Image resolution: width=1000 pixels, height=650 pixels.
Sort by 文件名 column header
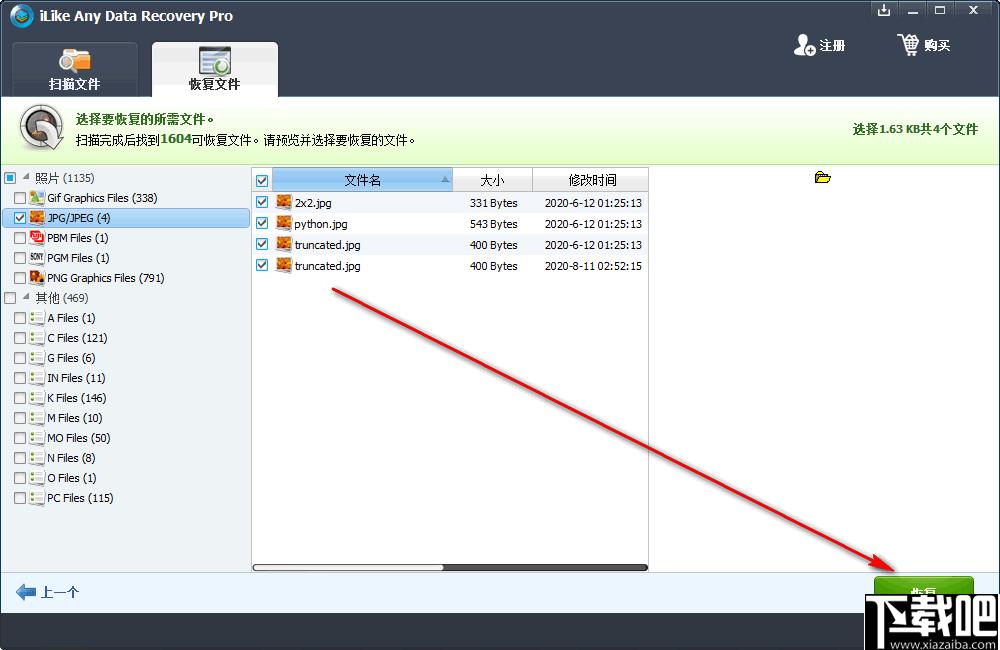362,180
